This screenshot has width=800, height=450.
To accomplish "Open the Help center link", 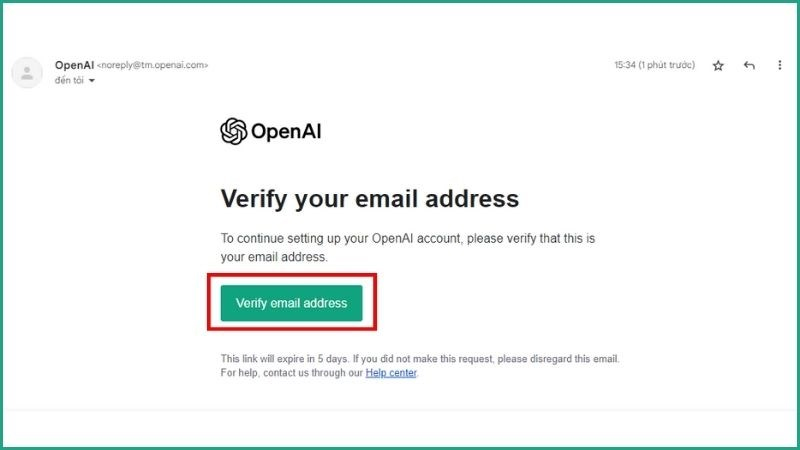I will click(391, 373).
